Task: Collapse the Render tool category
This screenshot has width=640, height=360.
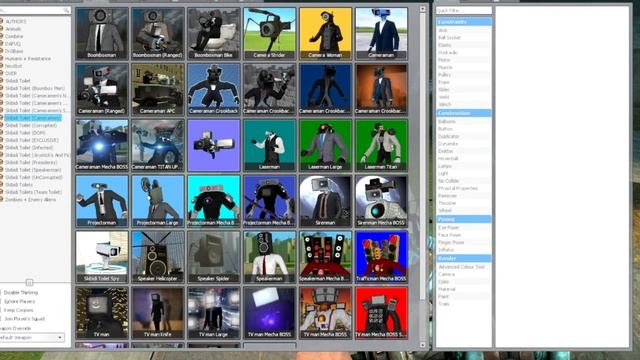Action: coord(464,258)
